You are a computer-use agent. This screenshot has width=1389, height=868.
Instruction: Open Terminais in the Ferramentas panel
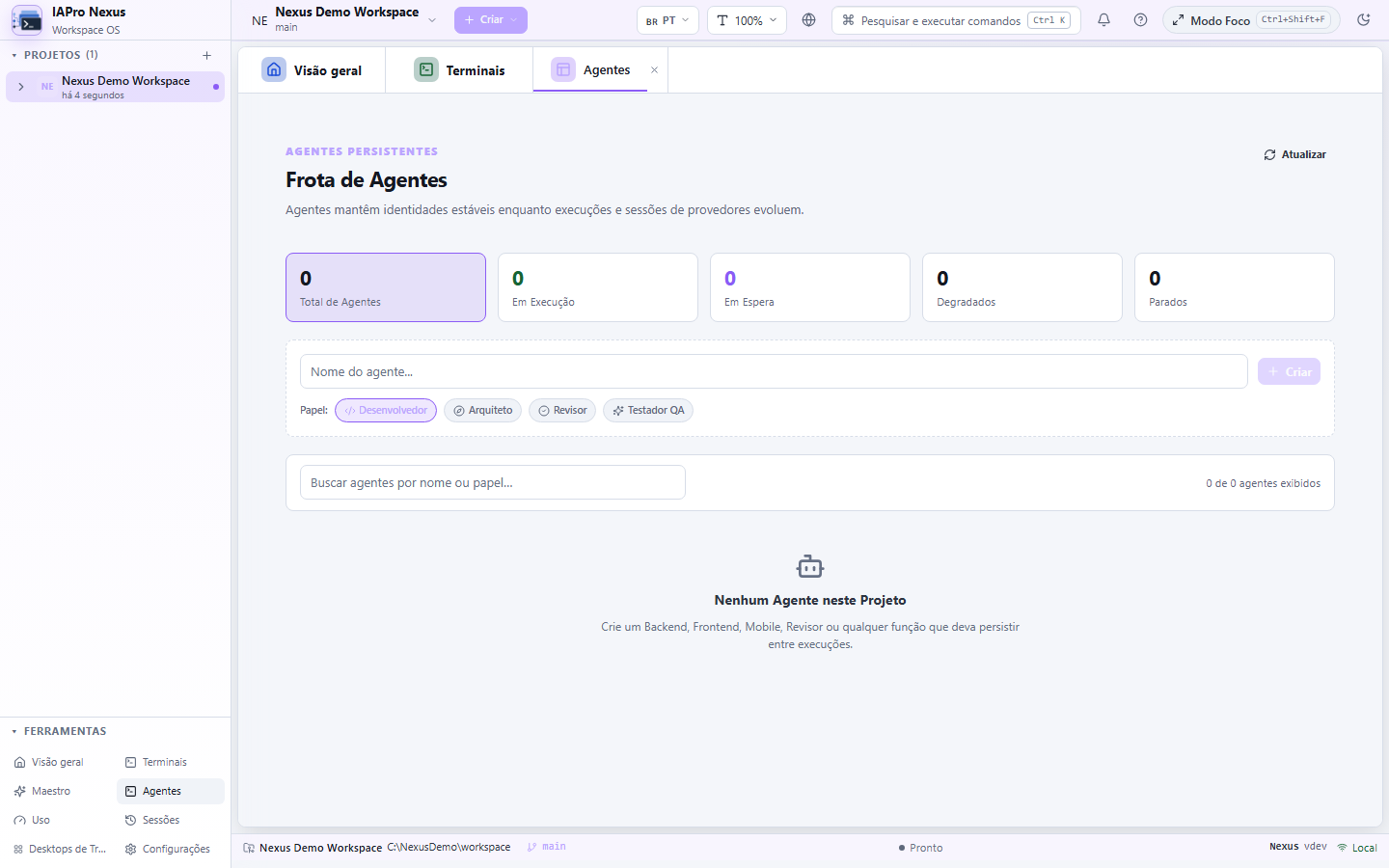[x=171, y=762]
